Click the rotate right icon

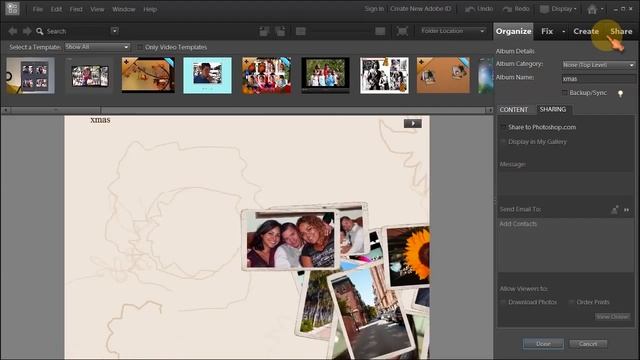pos(280,31)
